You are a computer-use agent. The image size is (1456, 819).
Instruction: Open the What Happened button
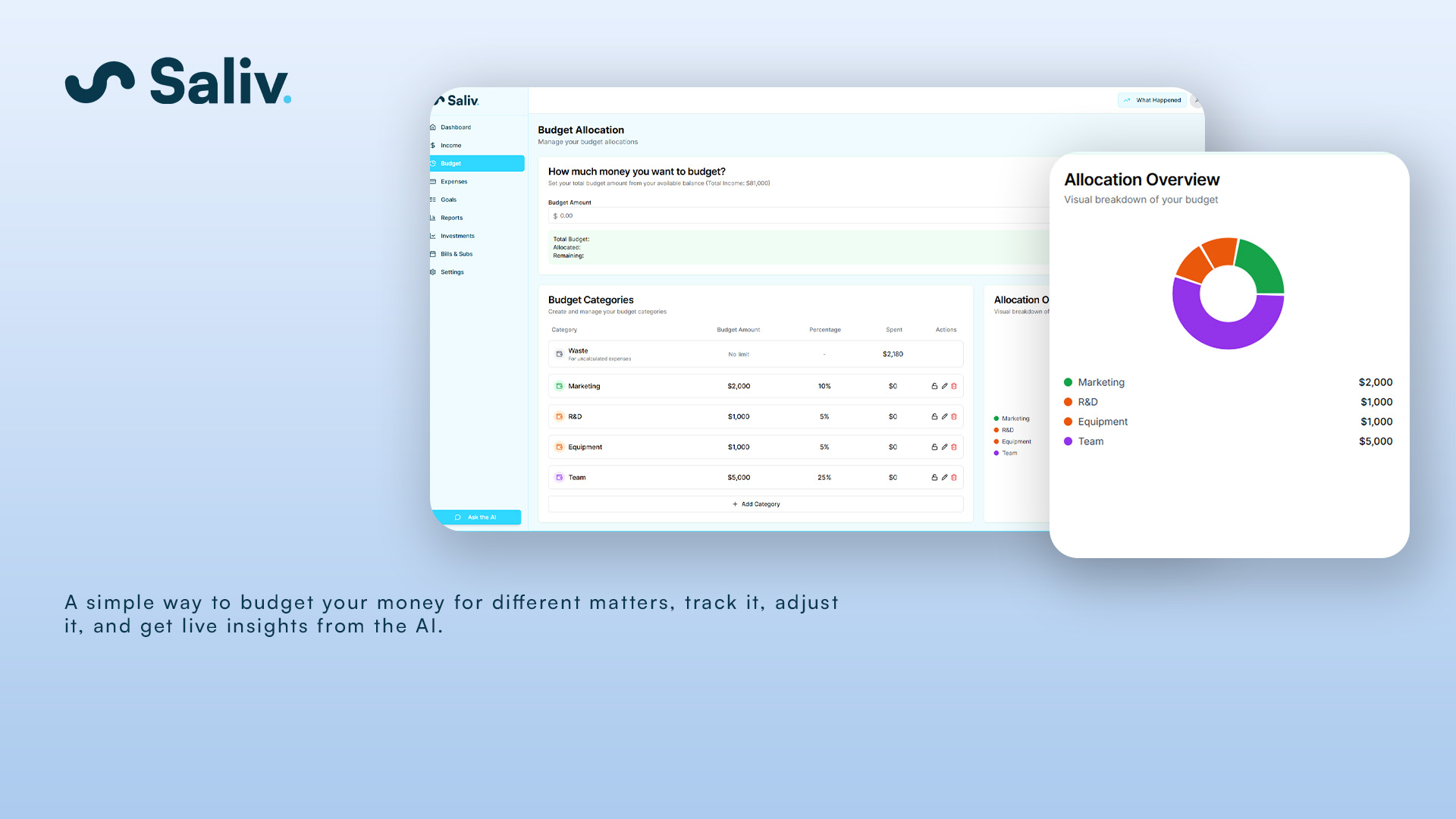point(1152,100)
